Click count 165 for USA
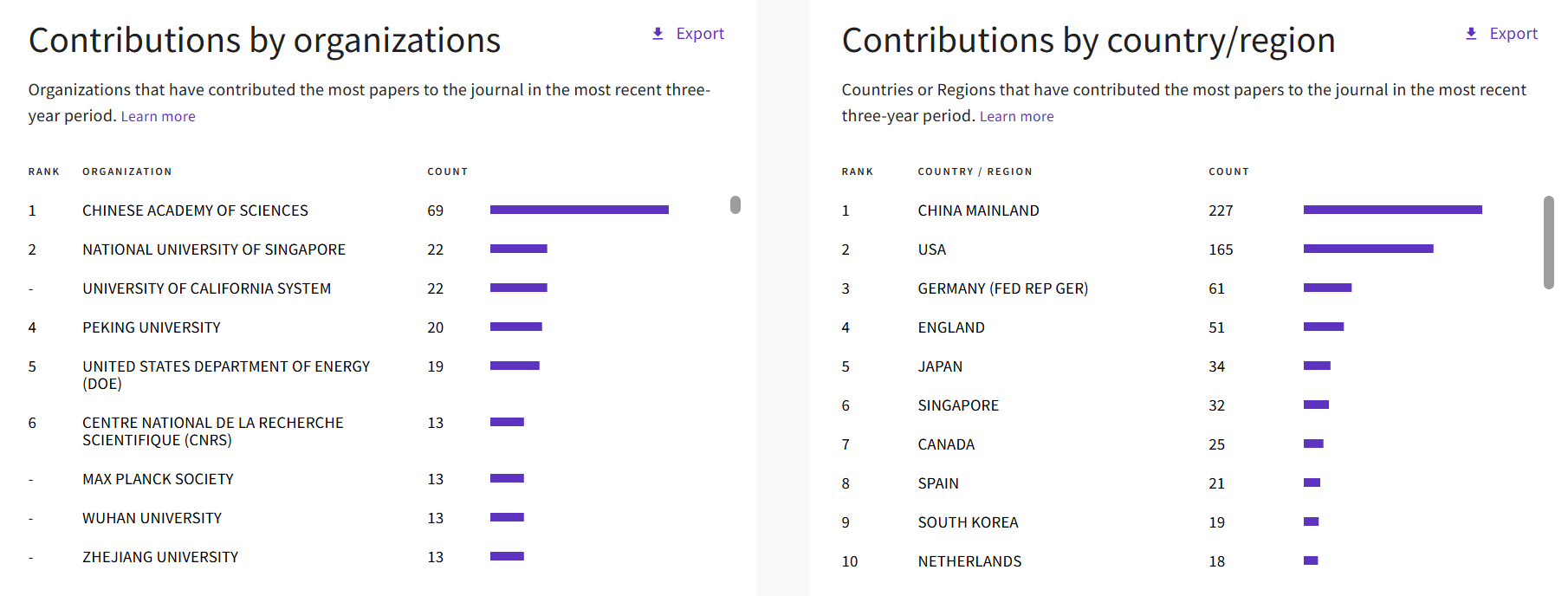The width and height of the screenshot is (1568, 596). (1221, 249)
